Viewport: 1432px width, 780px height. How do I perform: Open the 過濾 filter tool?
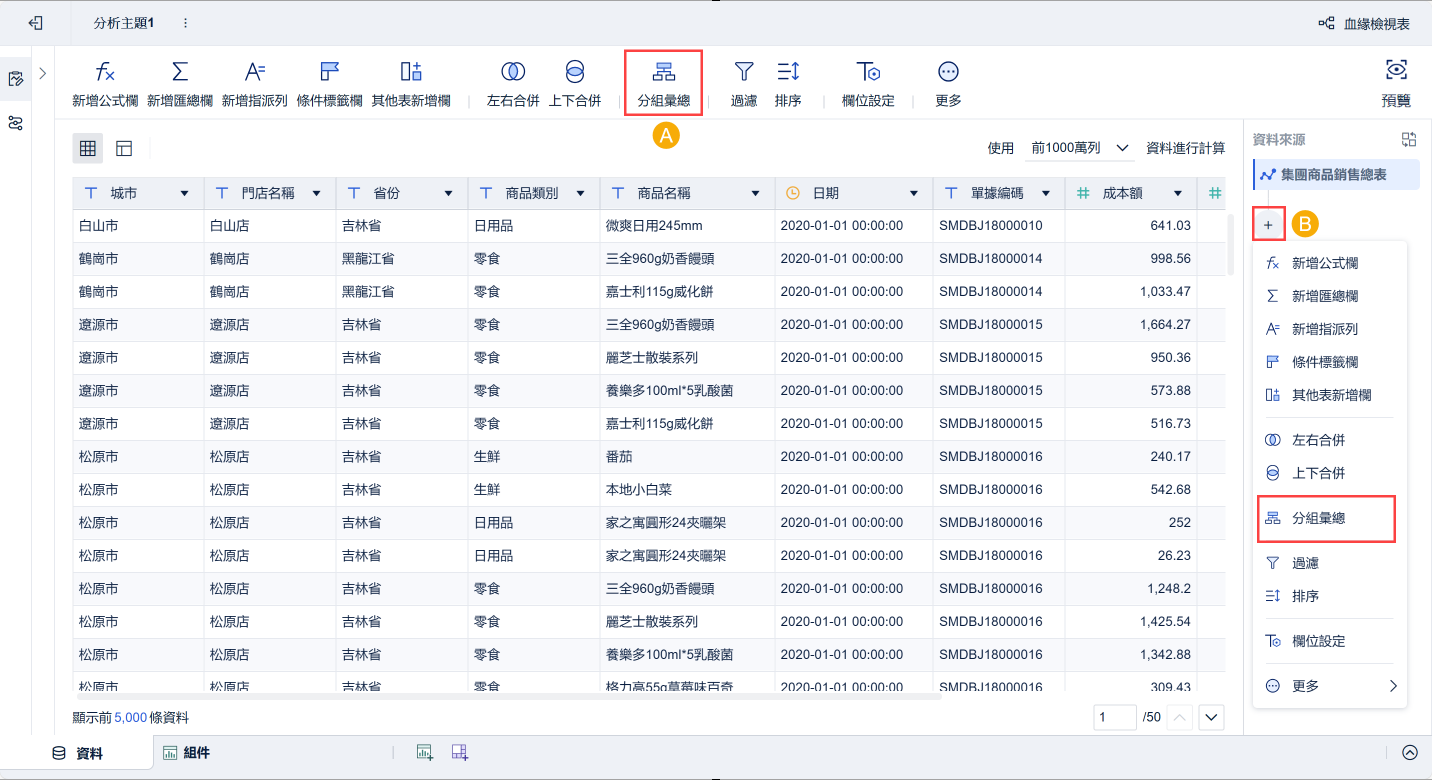coord(744,82)
